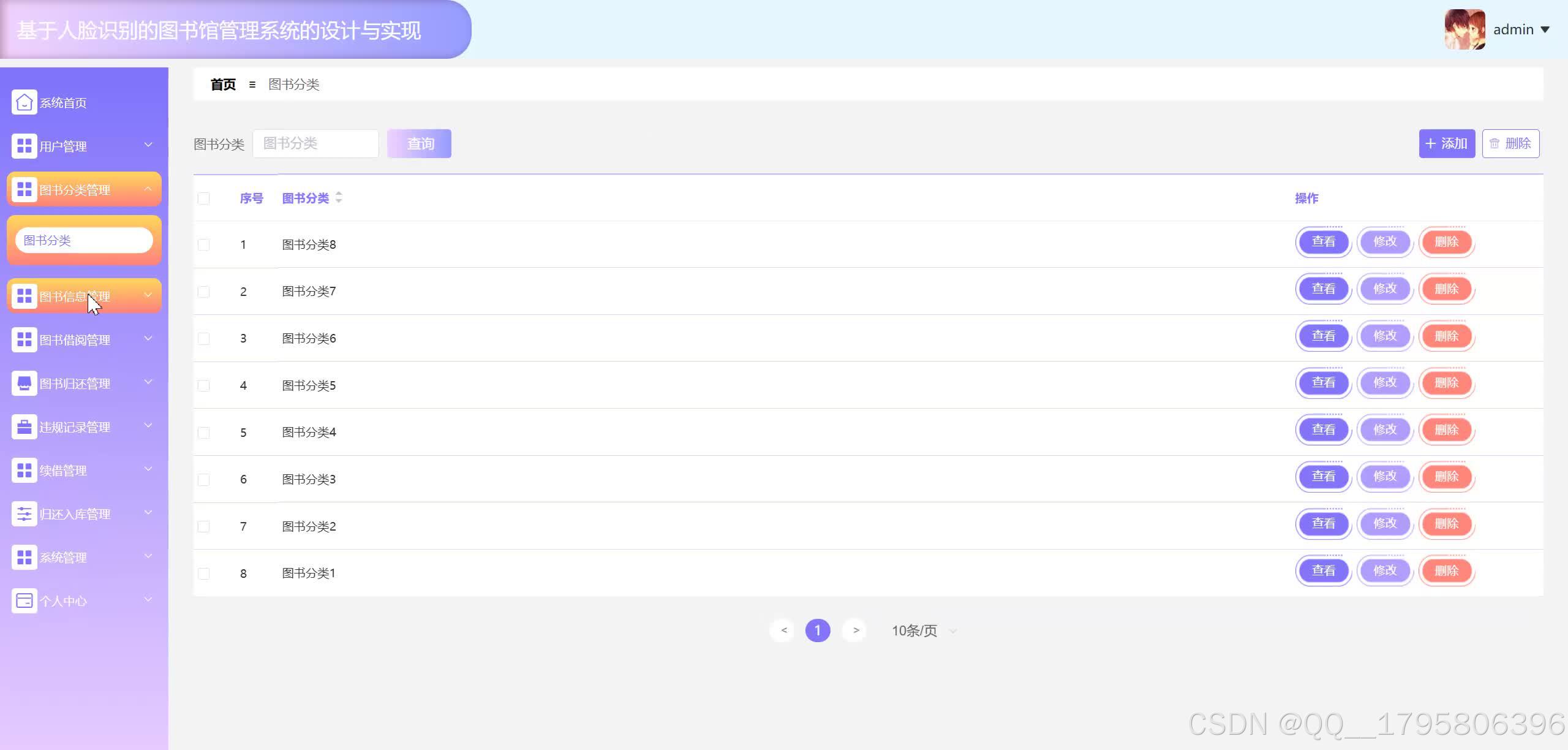The width and height of the screenshot is (1568, 750).
Task: Expand the 图书借阅管理 menu chevron
Action: (148, 339)
